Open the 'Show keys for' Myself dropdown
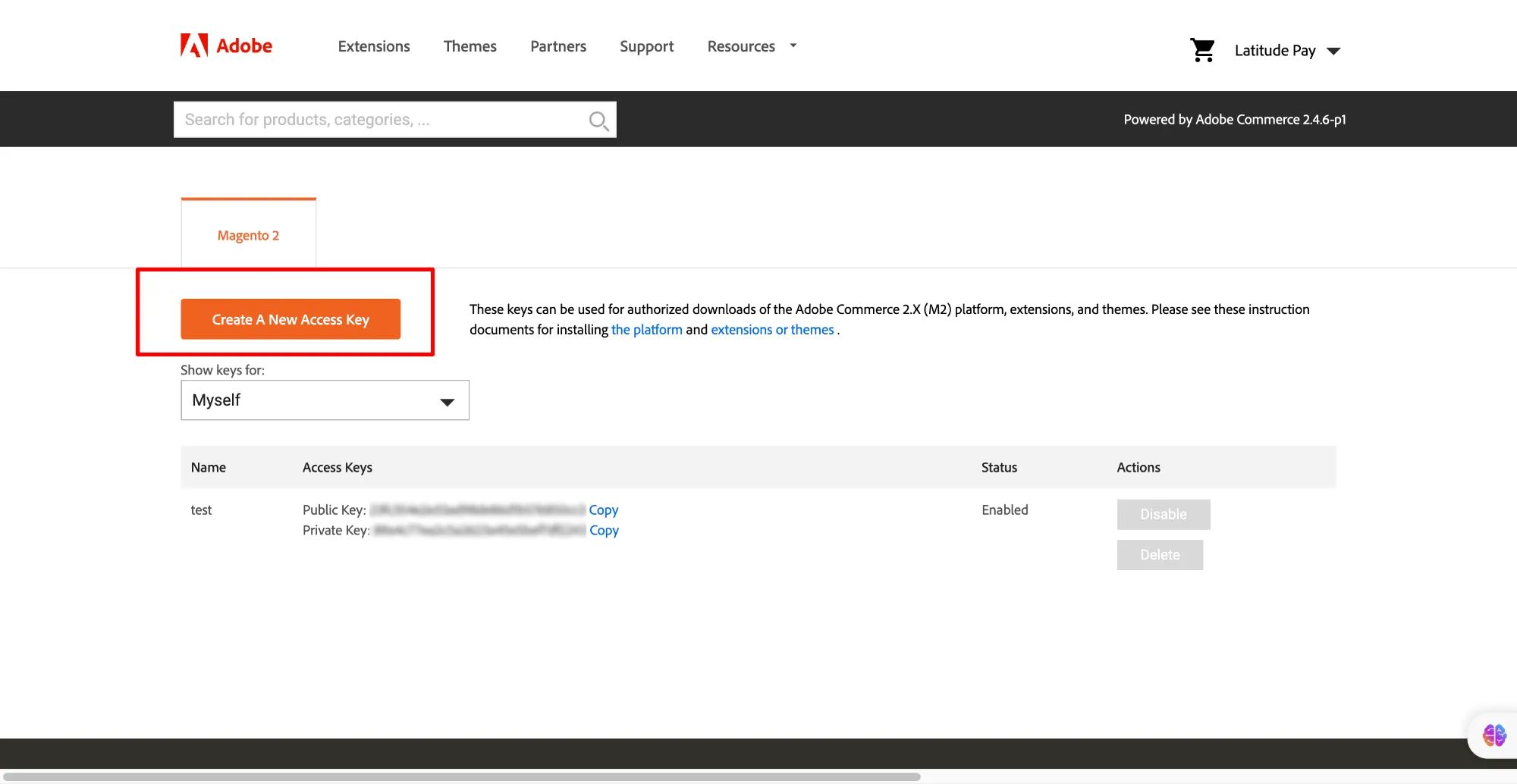 pyautogui.click(x=325, y=400)
